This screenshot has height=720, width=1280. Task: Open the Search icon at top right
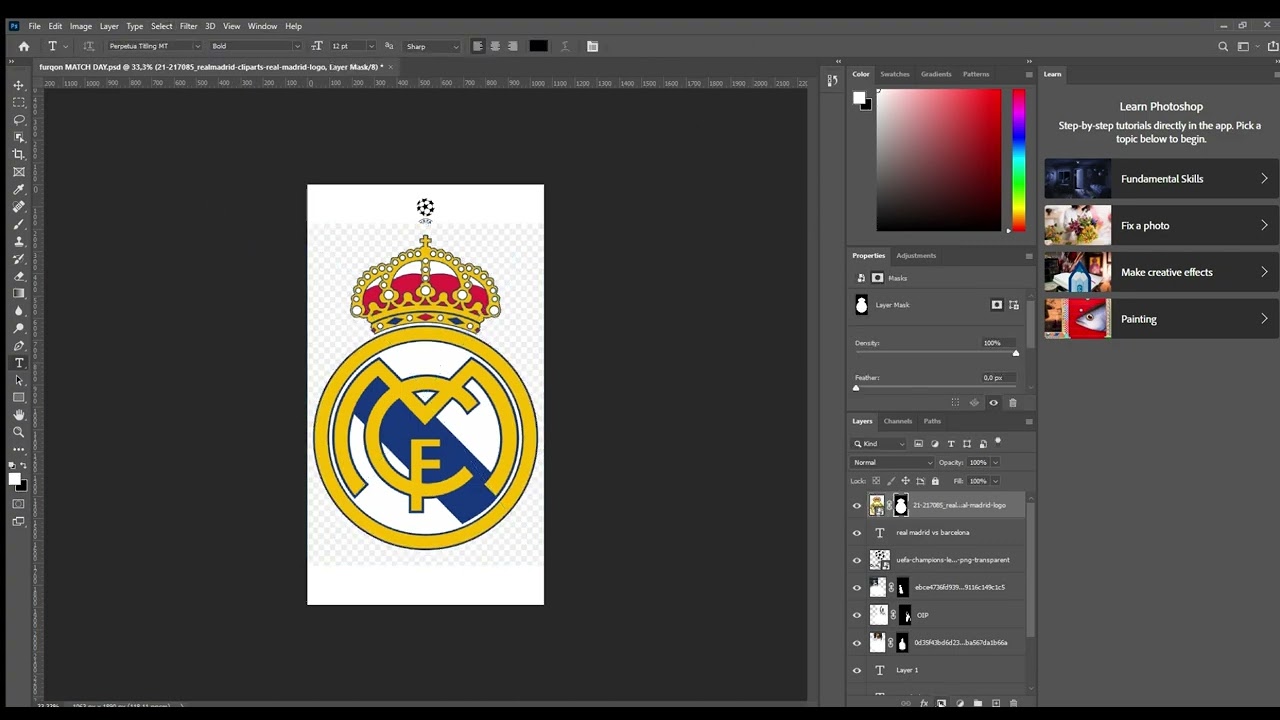[1223, 46]
